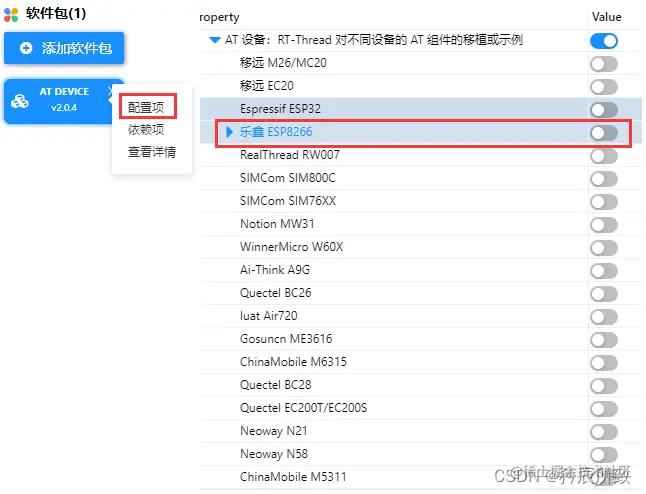Enable the Gosuncn ME3616 toggle
Image resolution: width=646 pixels, height=494 pixels.
tap(604, 340)
